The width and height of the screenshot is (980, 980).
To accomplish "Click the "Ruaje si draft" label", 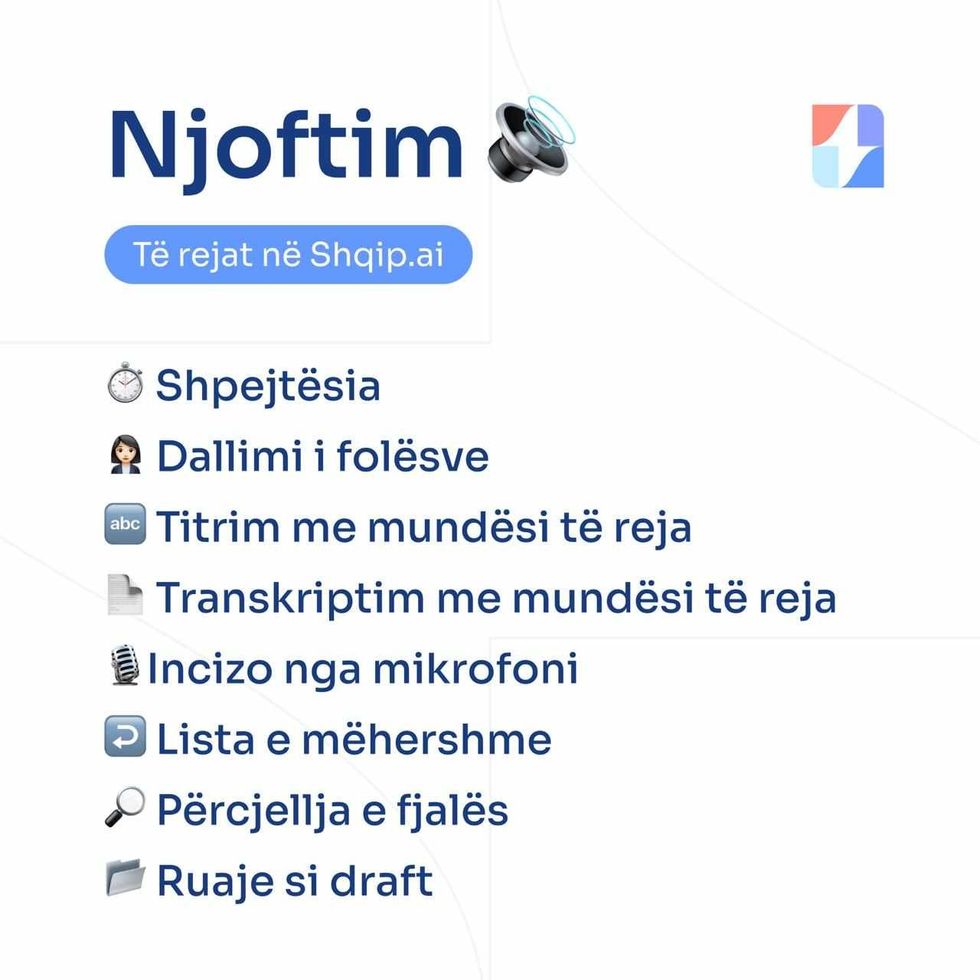I will pos(295,881).
